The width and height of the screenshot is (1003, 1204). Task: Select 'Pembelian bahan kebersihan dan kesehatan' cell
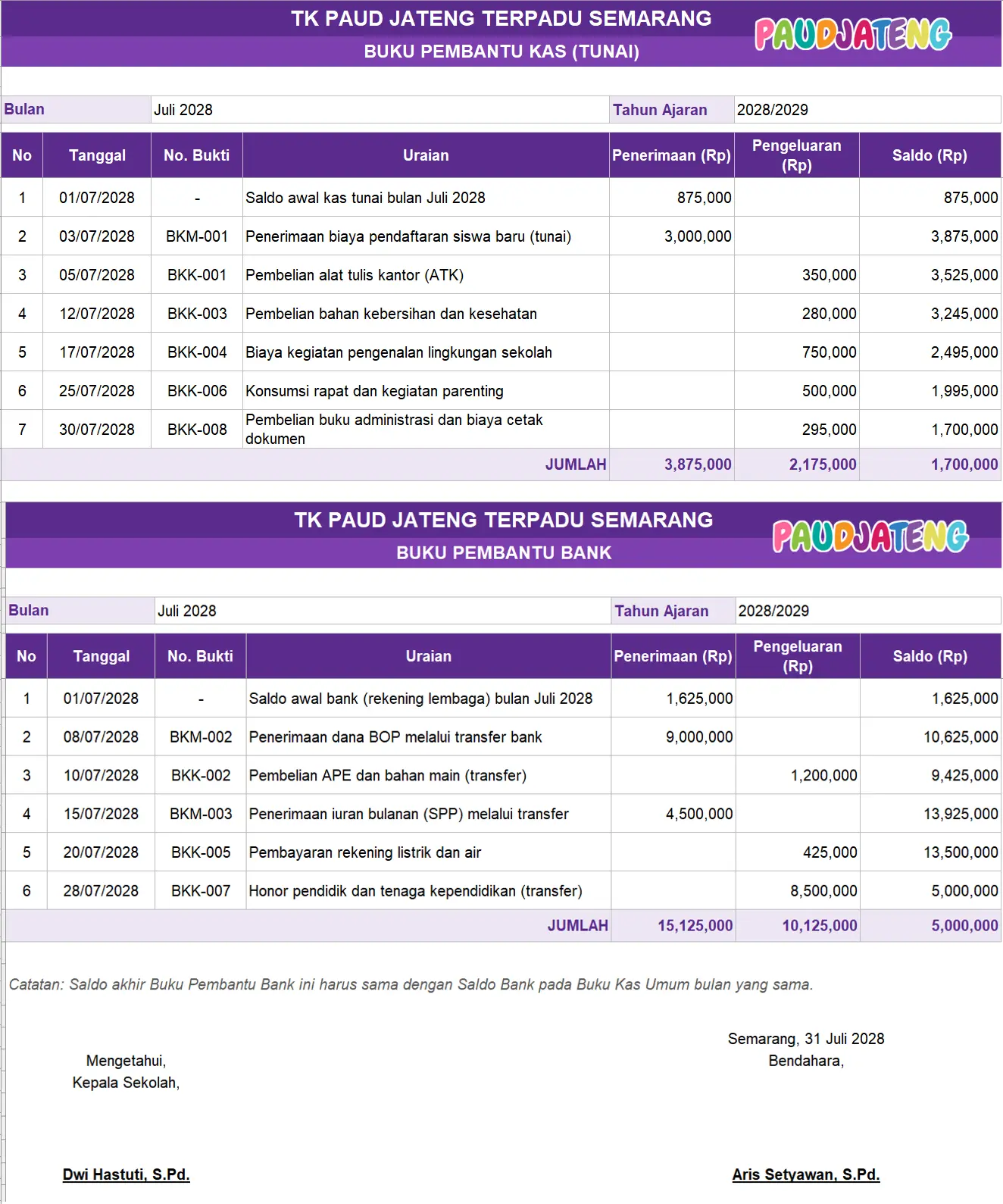coord(426,314)
